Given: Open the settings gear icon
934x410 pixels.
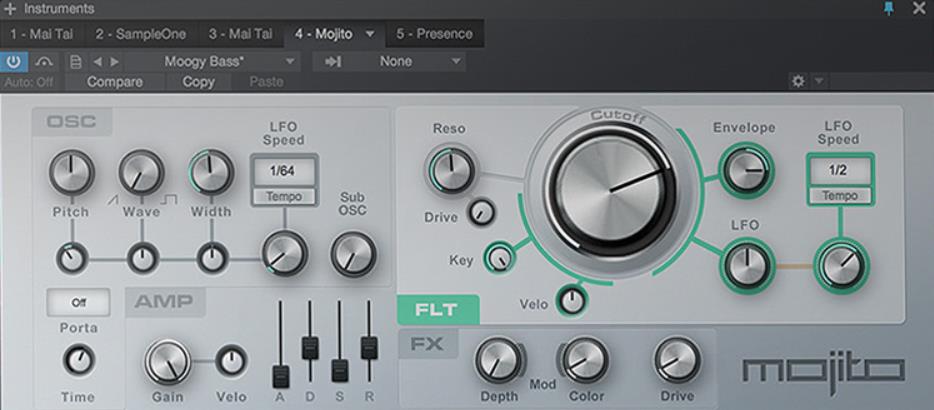Looking at the screenshot, I should [798, 82].
